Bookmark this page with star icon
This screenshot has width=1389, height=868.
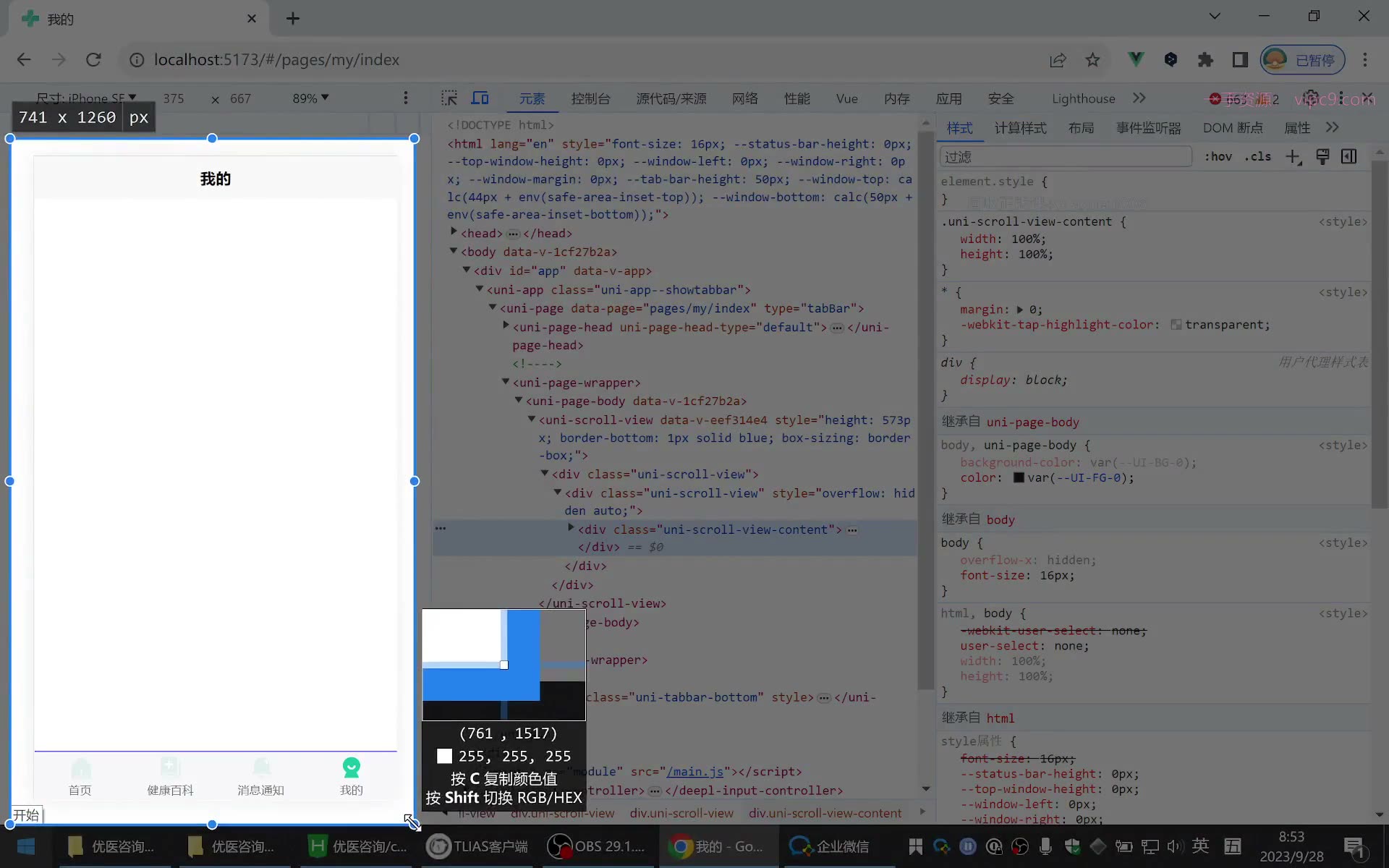[1092, 60]
